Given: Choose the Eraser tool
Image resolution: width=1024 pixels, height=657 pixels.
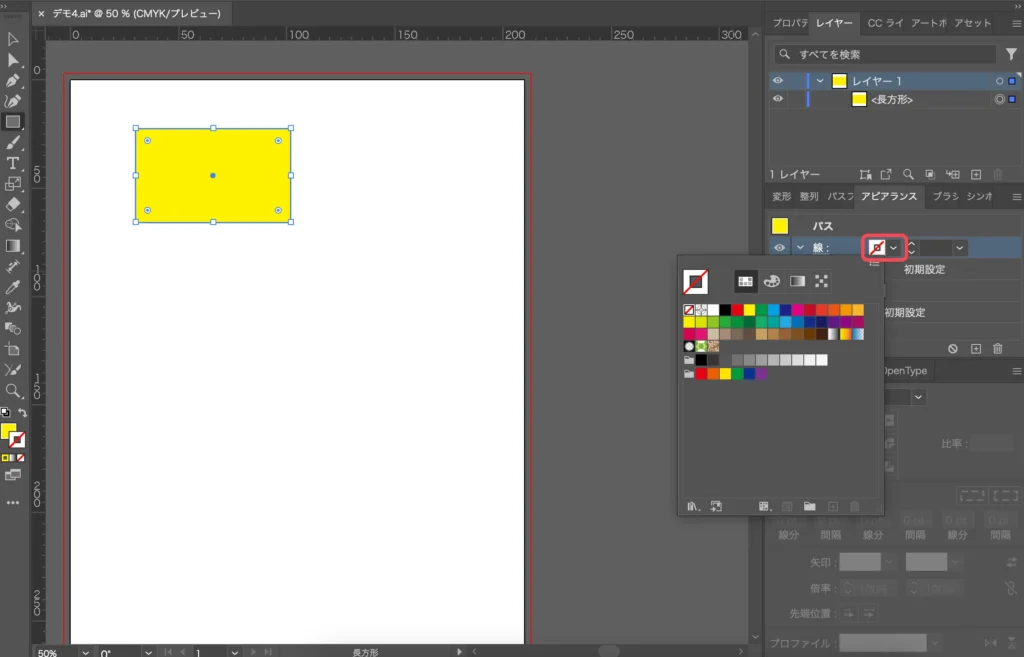Looking at the screenshot, I should (13, 205).
